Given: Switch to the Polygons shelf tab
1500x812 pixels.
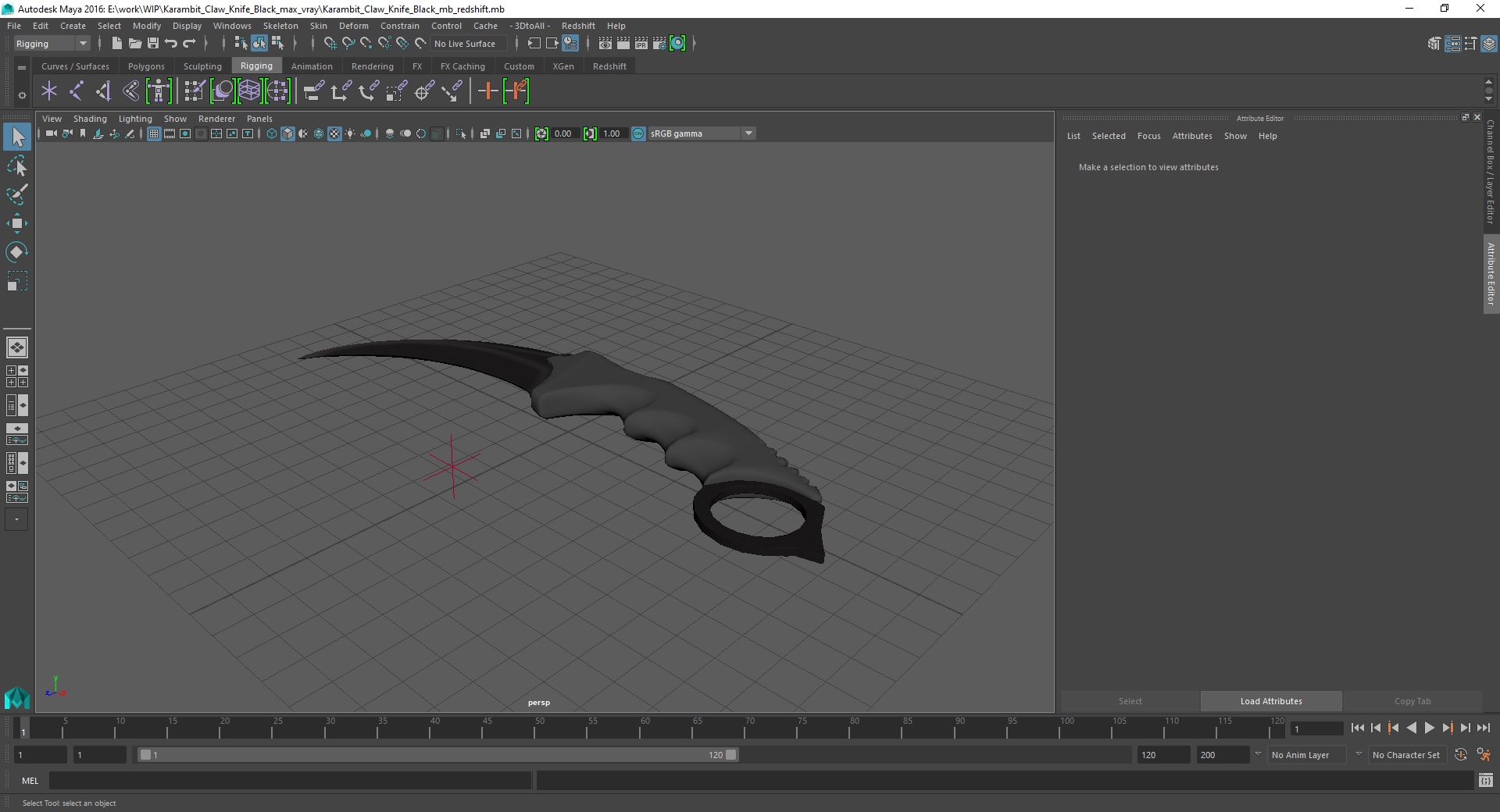Looking at the screenshot, I should (x=146, y=66).
